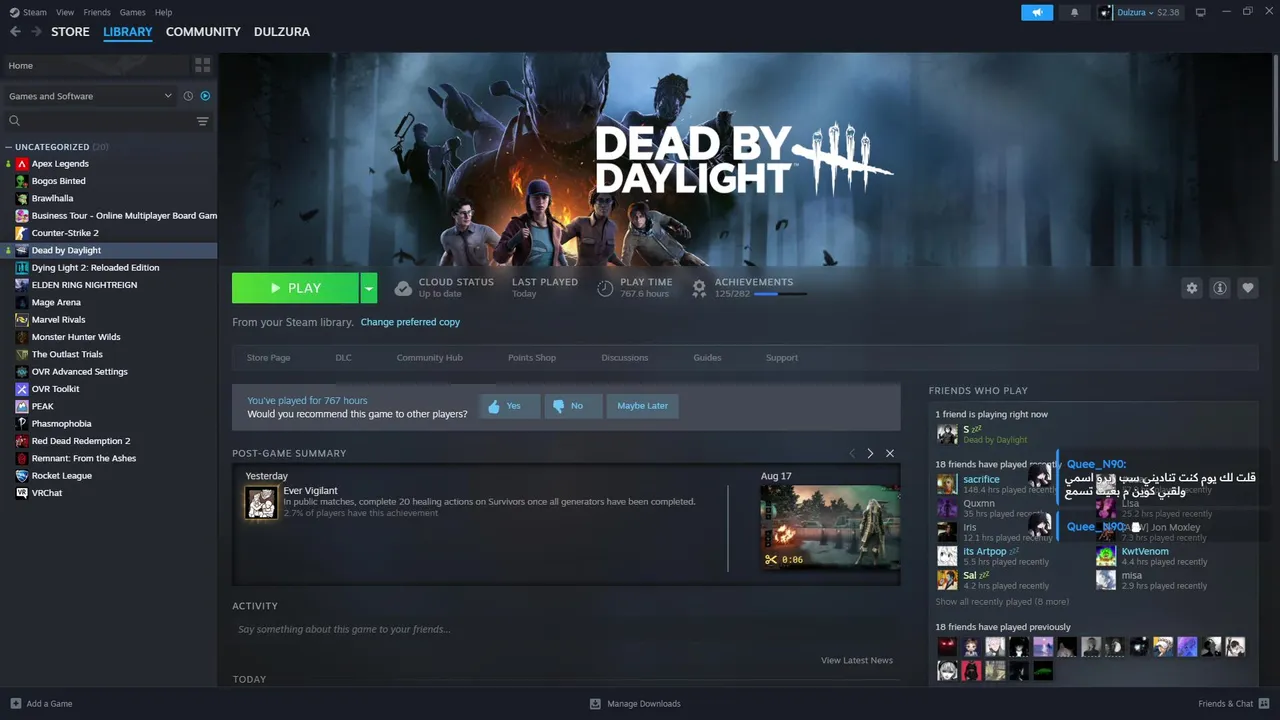Open game settings gear icon

tap(1191, 288)
